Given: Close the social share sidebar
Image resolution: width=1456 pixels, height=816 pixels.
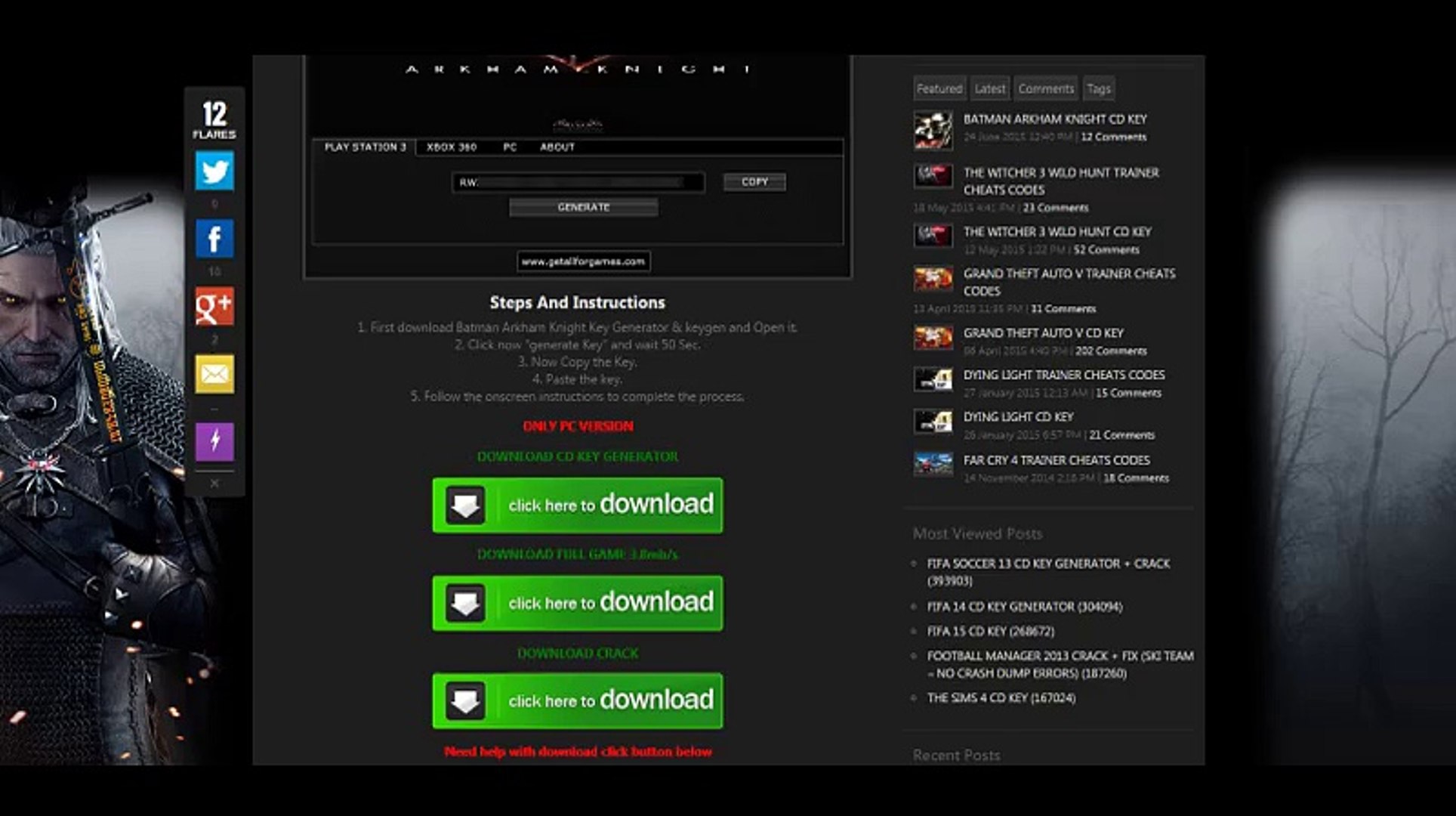Looking at the screenshot, I should [214, 483].
